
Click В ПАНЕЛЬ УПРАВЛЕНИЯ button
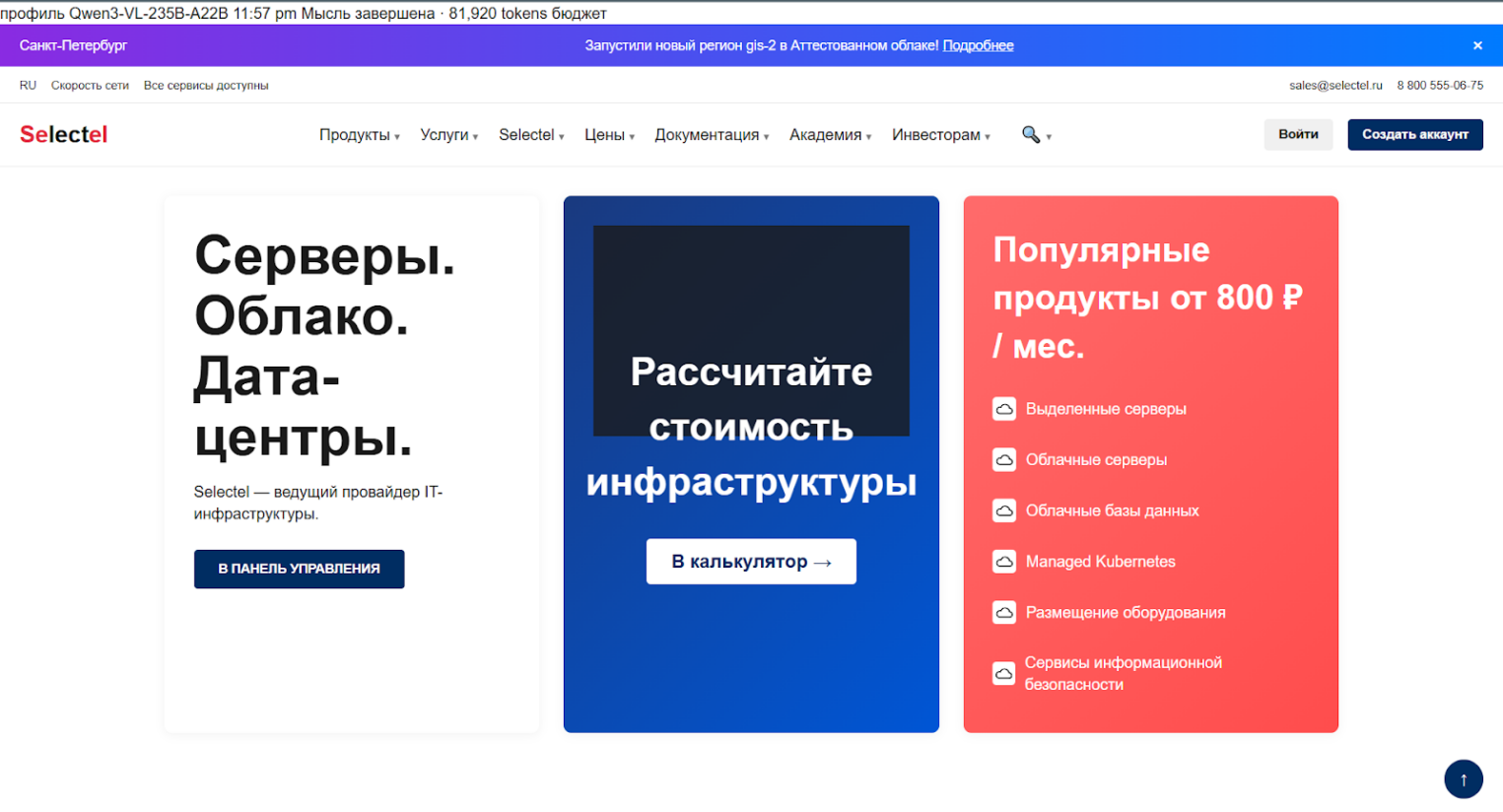[299, 569]
